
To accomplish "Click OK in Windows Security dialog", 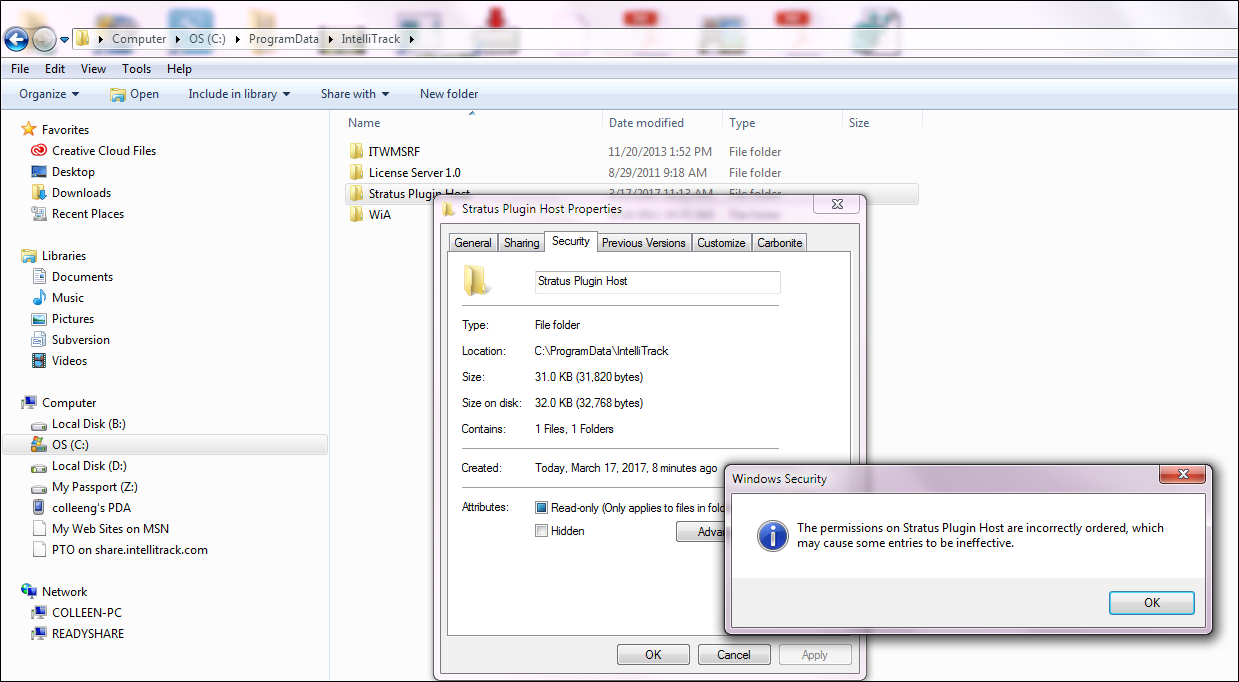I will [x=1152, y=603].
